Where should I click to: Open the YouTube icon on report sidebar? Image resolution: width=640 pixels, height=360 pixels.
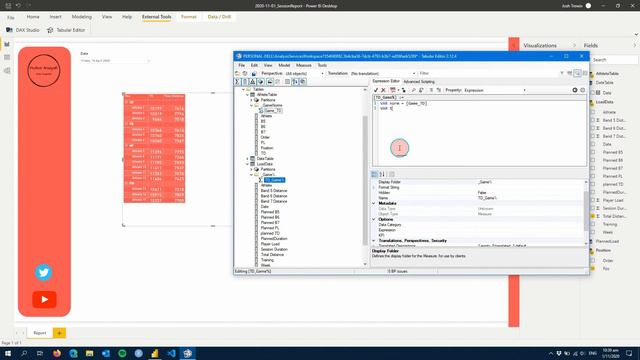[44, 299]
